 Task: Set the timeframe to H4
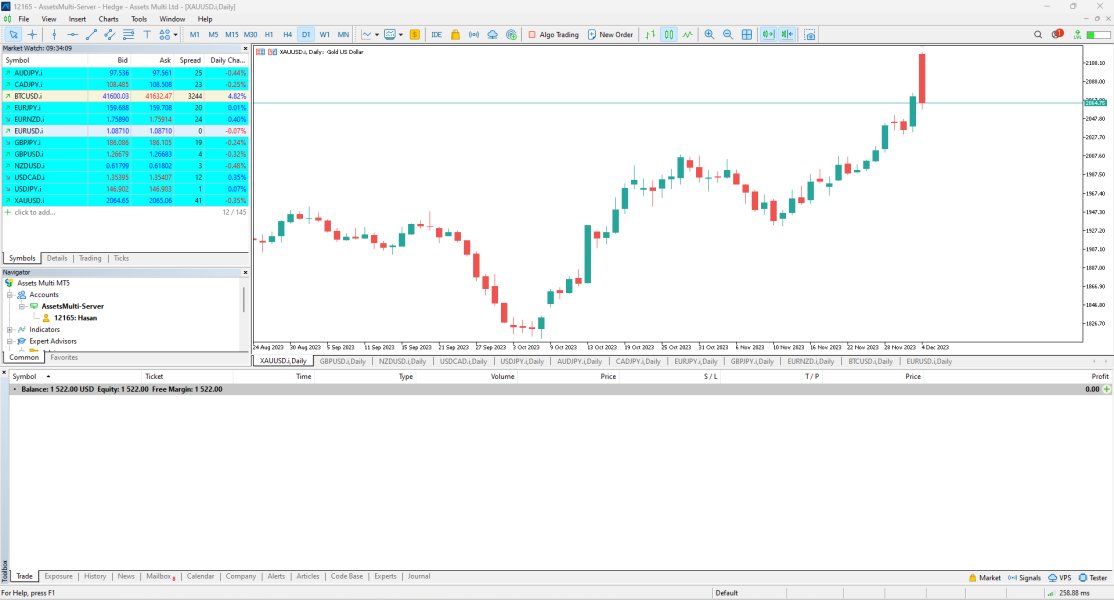point(288,34)
